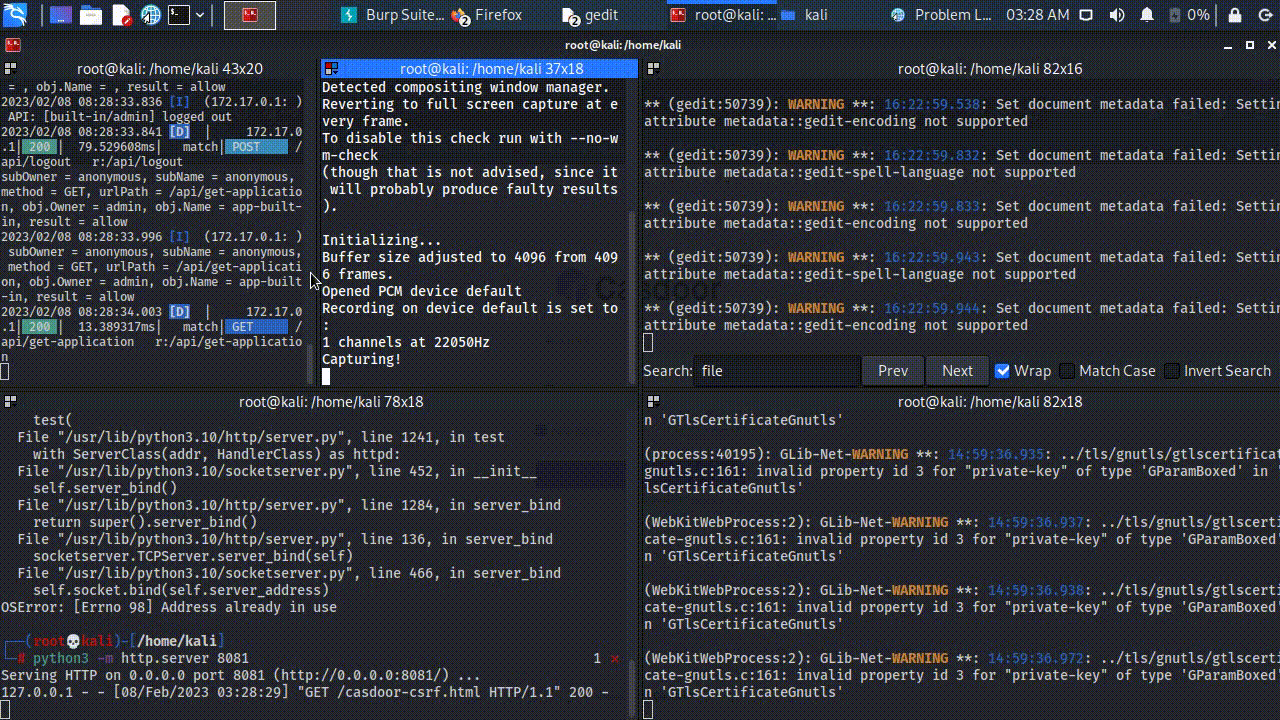Lock the screen with padlock icon
The width and height of the screenshot is (1280, 720).
tap(1237, 15)
